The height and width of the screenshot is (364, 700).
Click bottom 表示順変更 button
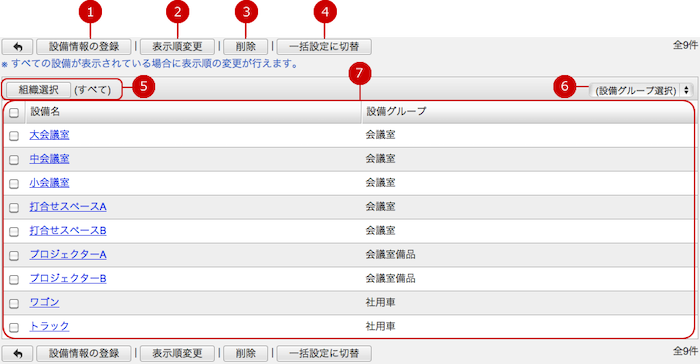(x=177, y=353)
